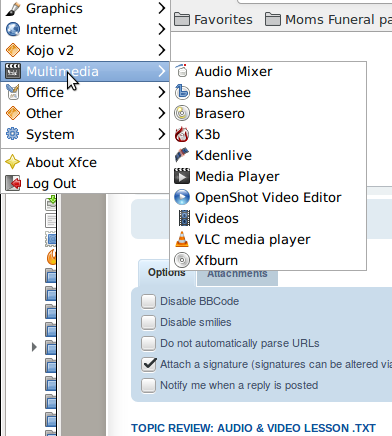The width and height of the screenshot is (392, 436).
Task: Uncheck Attach a signature checkbox
Action: 148,364
